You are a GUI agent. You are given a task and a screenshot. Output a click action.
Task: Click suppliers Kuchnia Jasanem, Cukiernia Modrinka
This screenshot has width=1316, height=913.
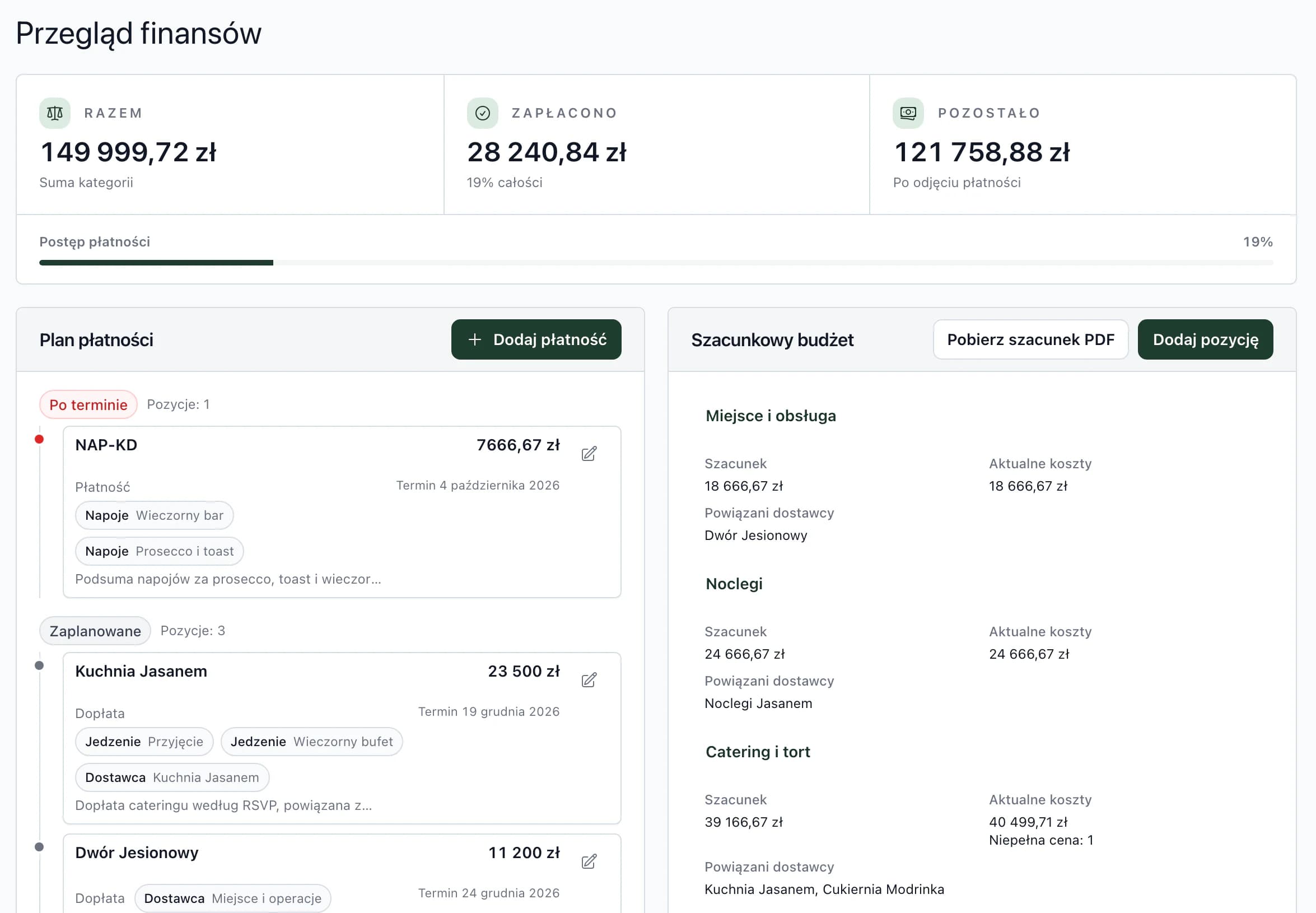point(824,889)
